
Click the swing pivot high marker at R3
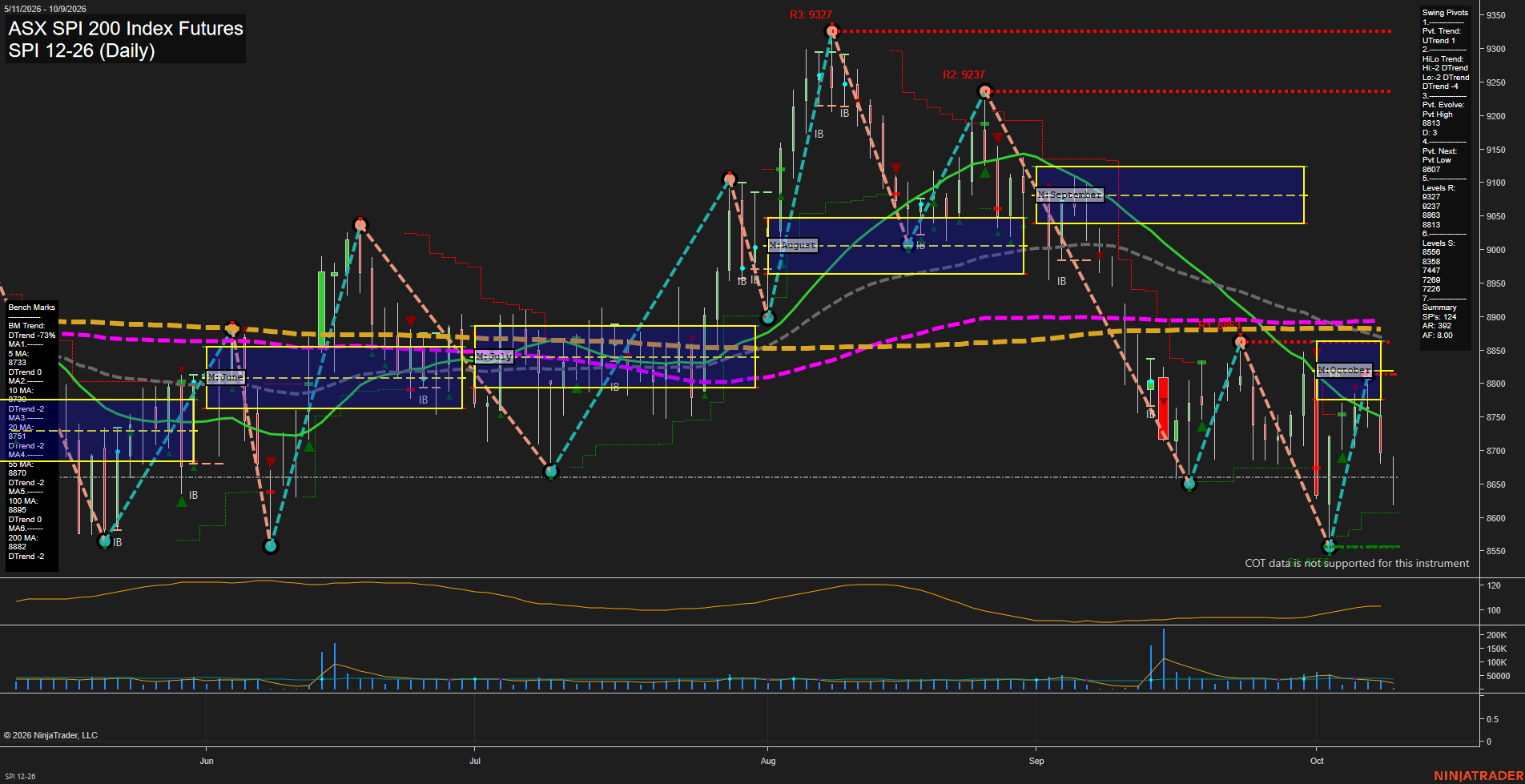tap(832, 31)
